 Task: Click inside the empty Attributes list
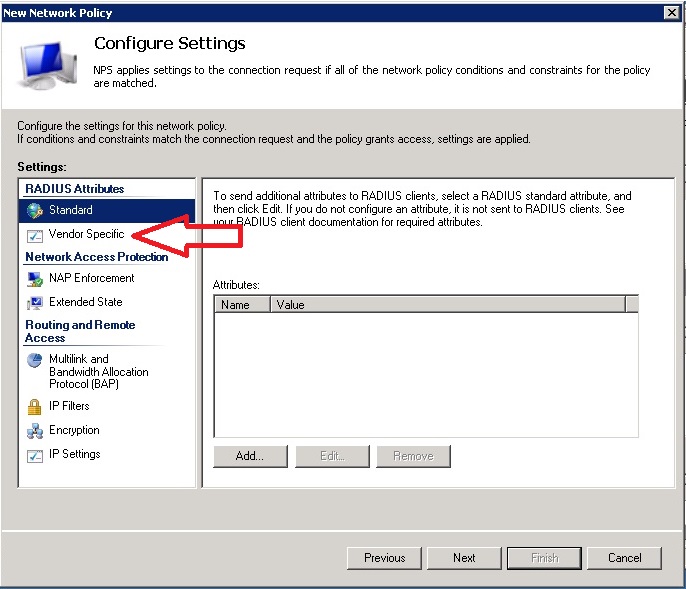point(425,375)
